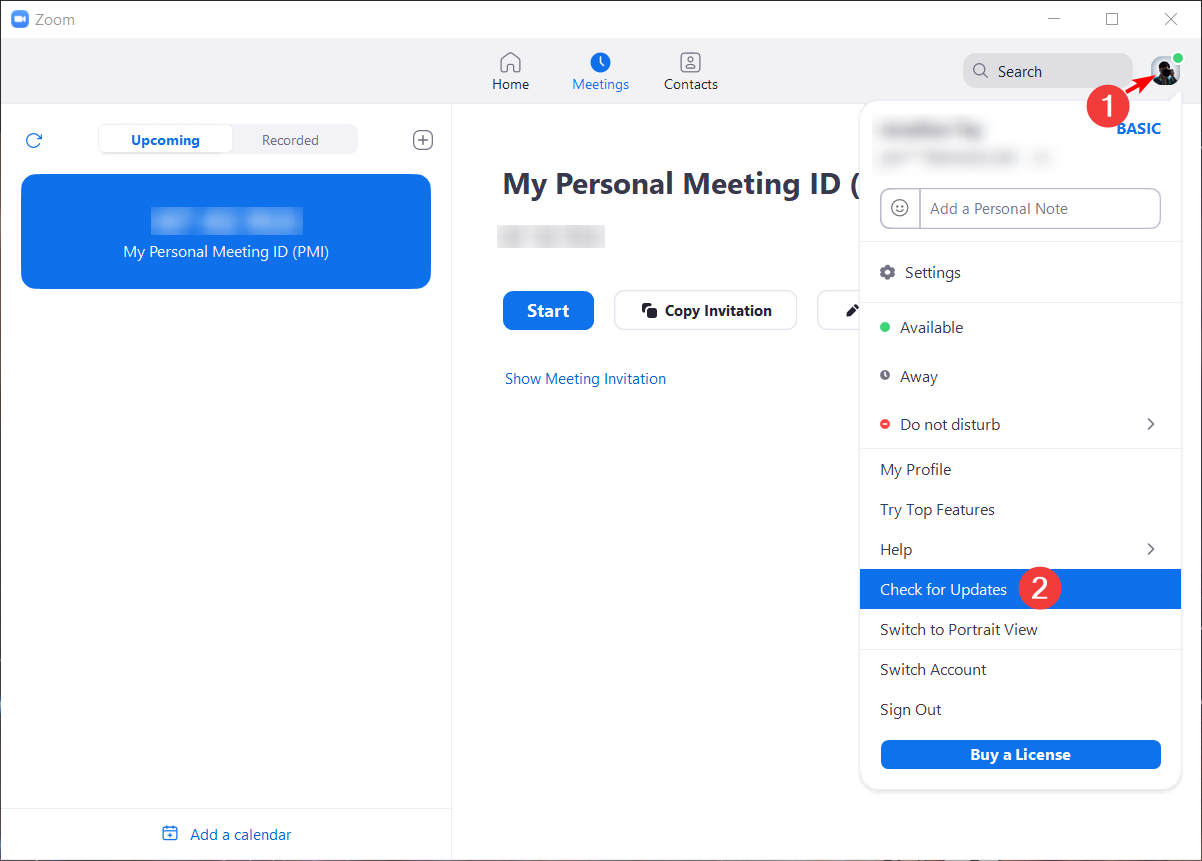
Task: Click the My Personal Meeting ID heading
Action: [x=680, y=184]
